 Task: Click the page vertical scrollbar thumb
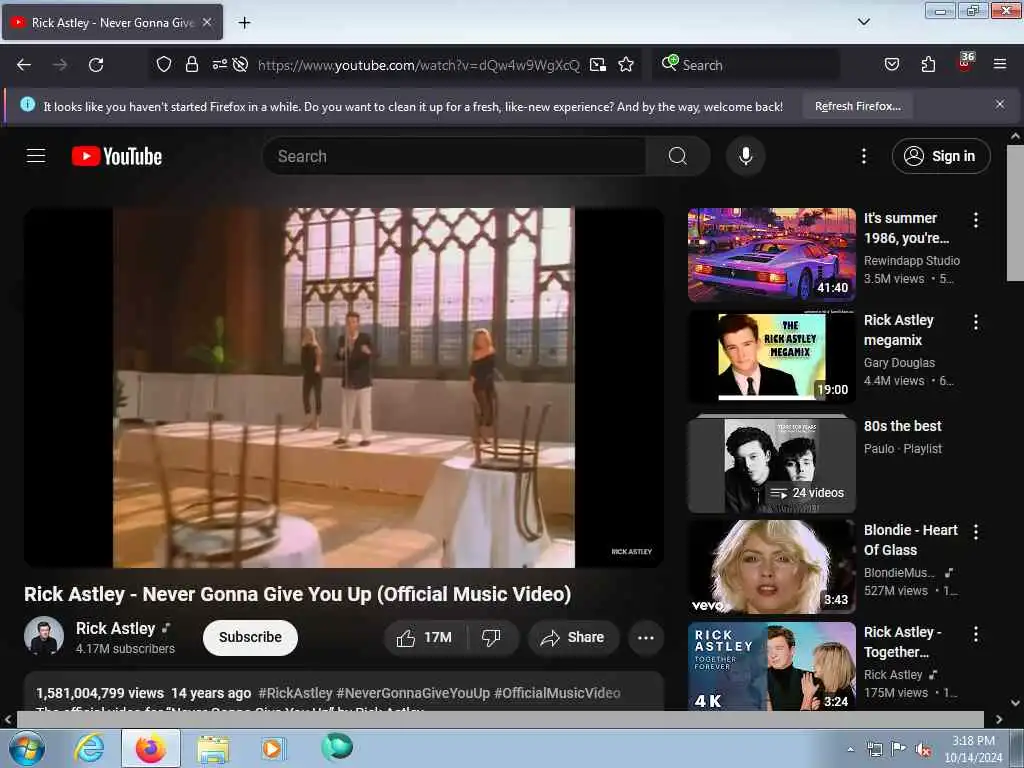click(1015, 213)
